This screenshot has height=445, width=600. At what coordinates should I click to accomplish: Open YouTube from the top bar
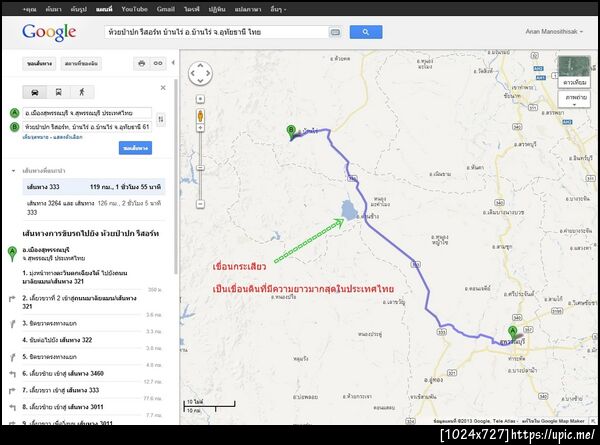(x=134, y=9)
